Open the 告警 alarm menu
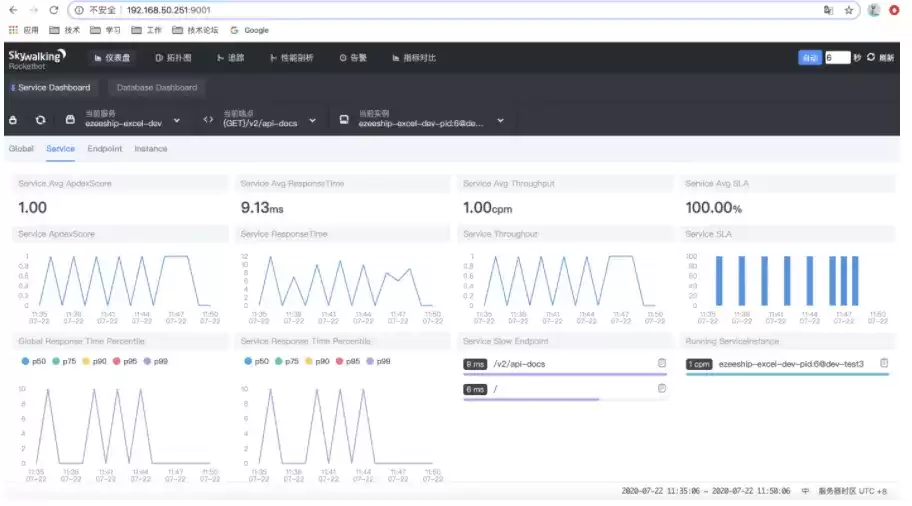Screen dimensions: 912x506 click(x=353, y=58)
